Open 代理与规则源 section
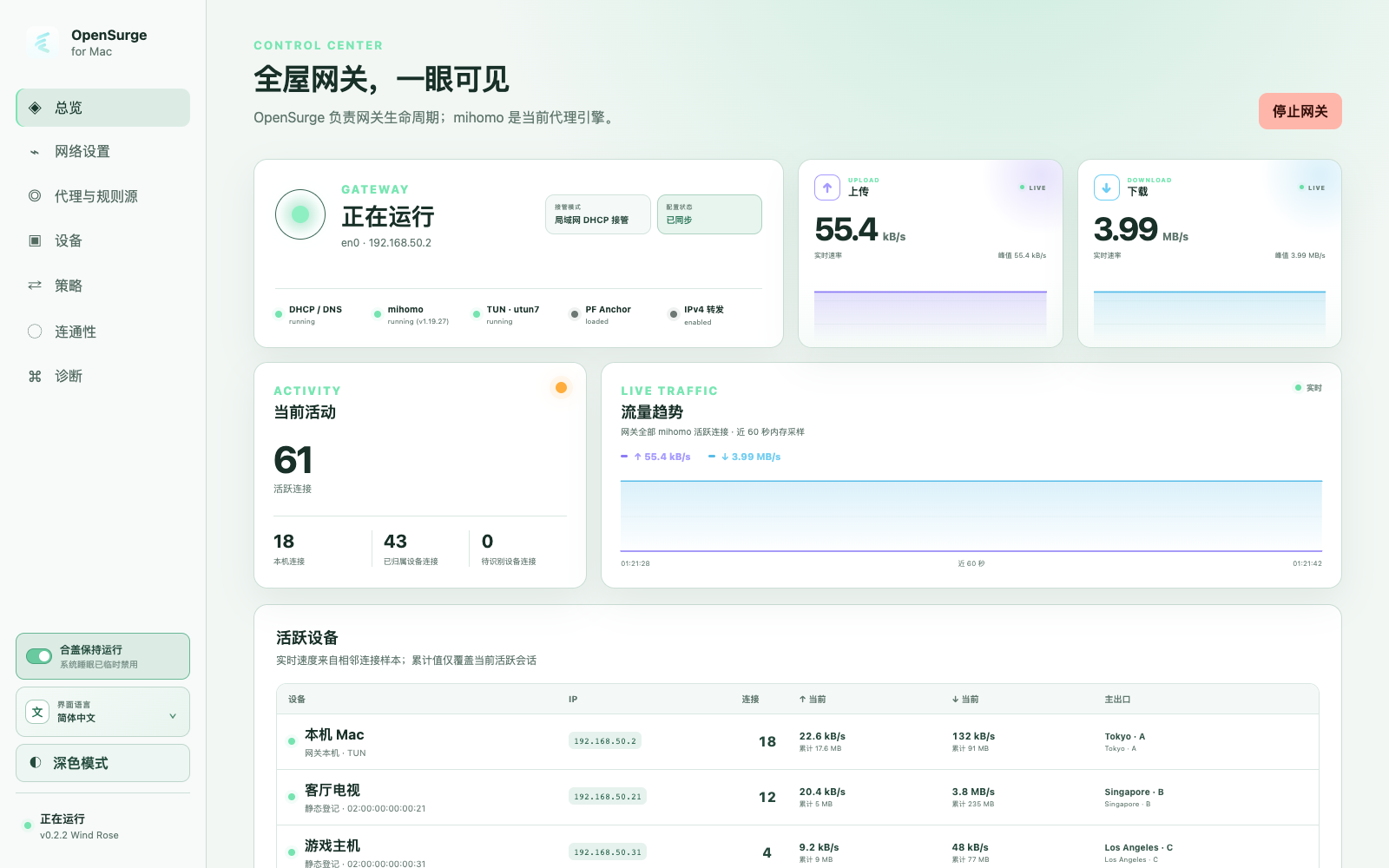 pos(102,196)
